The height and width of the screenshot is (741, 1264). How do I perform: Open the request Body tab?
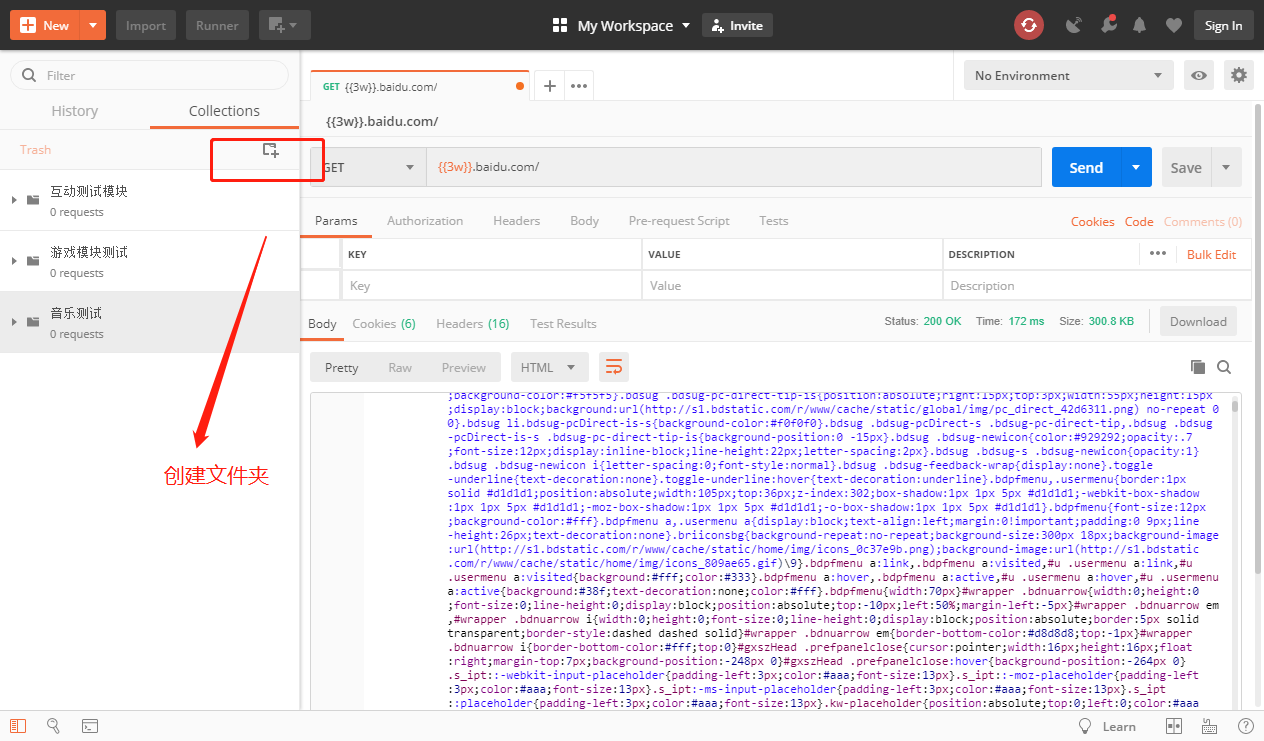585,221
